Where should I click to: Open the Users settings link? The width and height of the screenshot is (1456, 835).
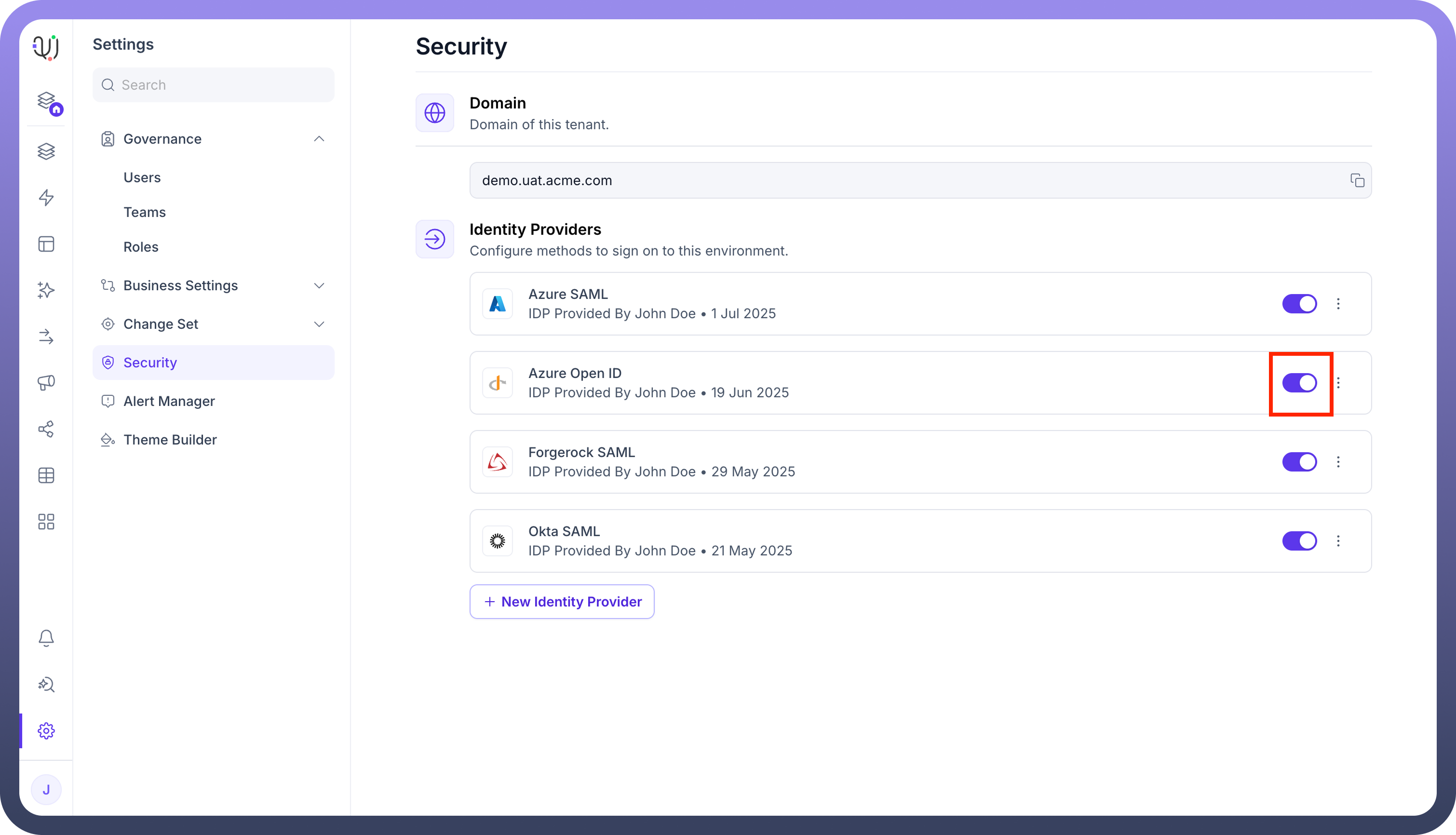coord(142,178)
